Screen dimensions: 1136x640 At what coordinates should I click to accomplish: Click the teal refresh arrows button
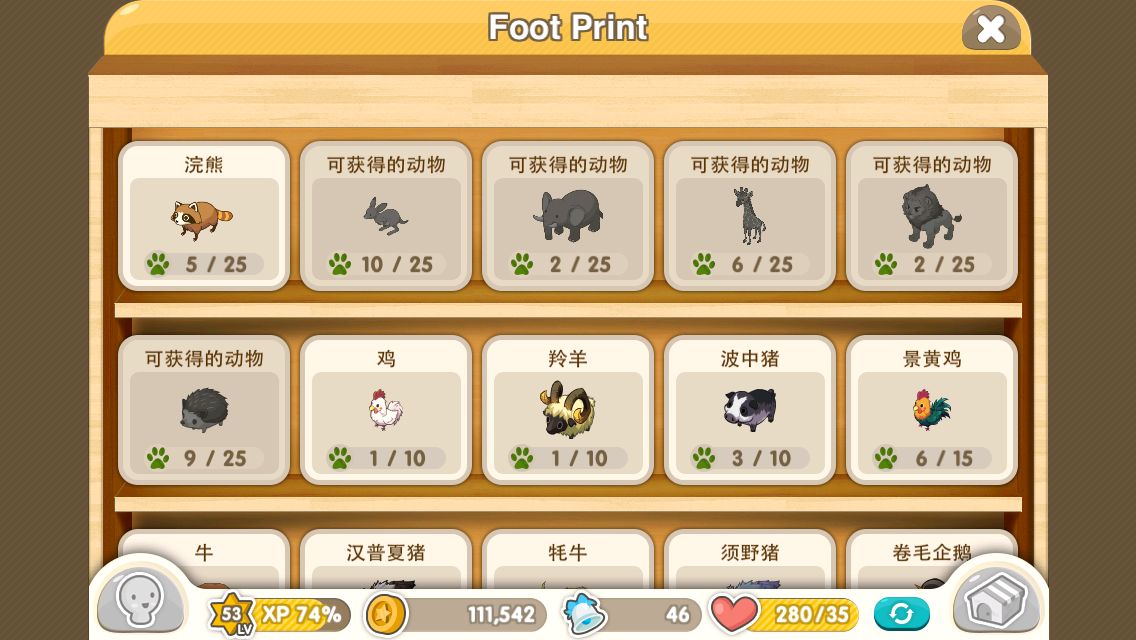(901, 614)
